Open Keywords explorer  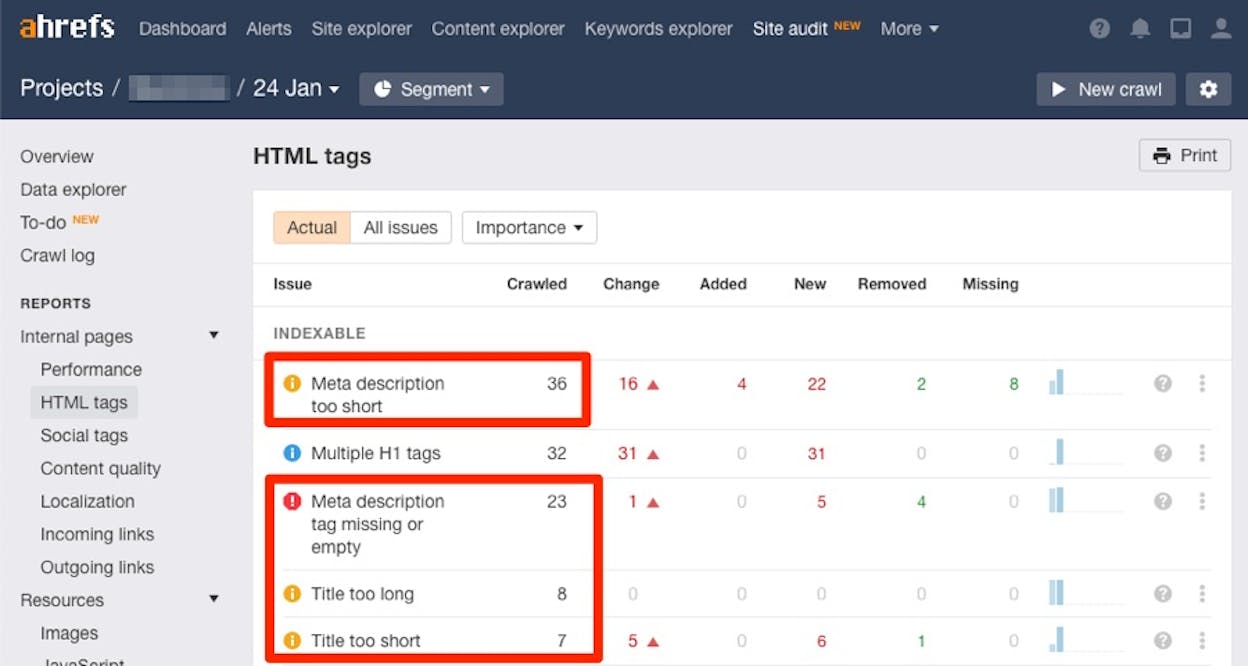[x=658, y=29]
